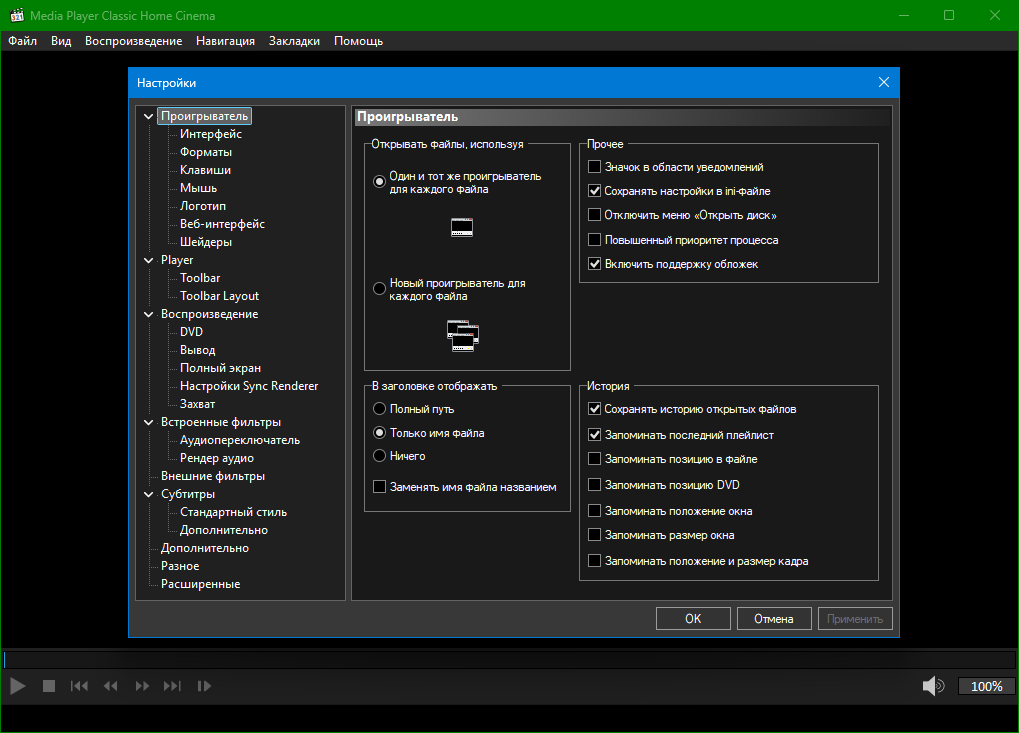1019x733 pixels.
Task: Open the 'Воспроизведение' menu
Action: [x=133, y=41]
